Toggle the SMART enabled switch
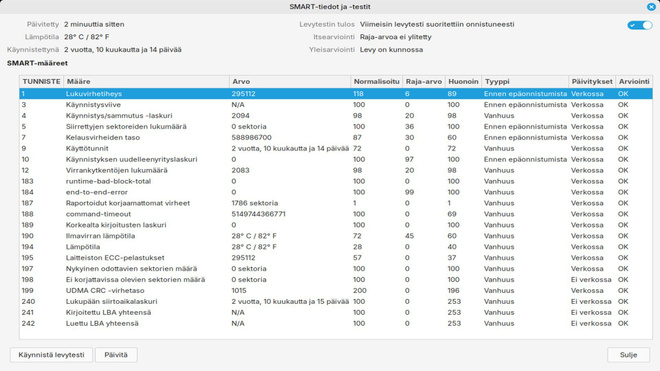Screen dimensions: 660x371 tap(640, 25)
